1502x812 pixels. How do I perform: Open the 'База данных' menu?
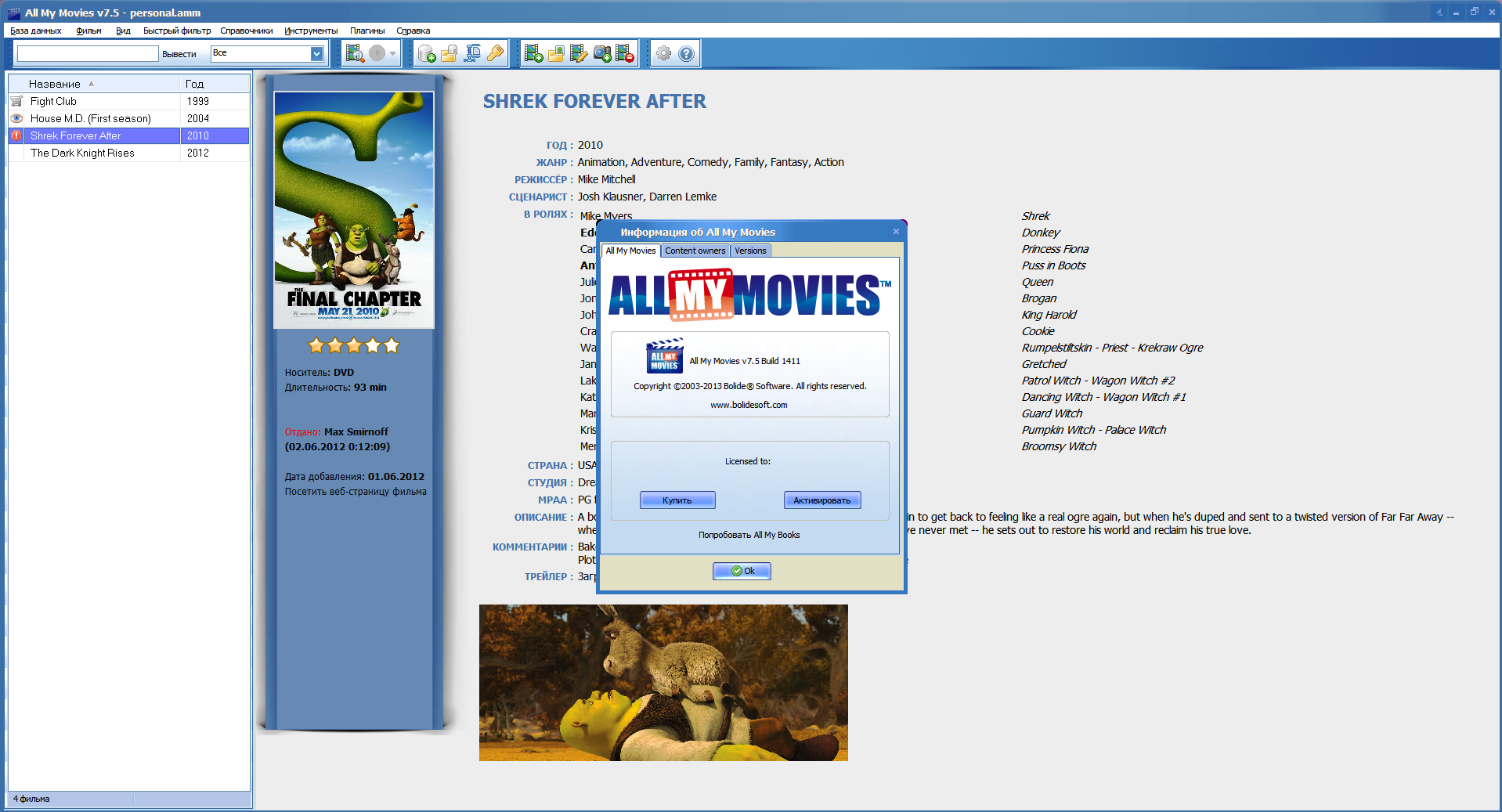(36, 31)
